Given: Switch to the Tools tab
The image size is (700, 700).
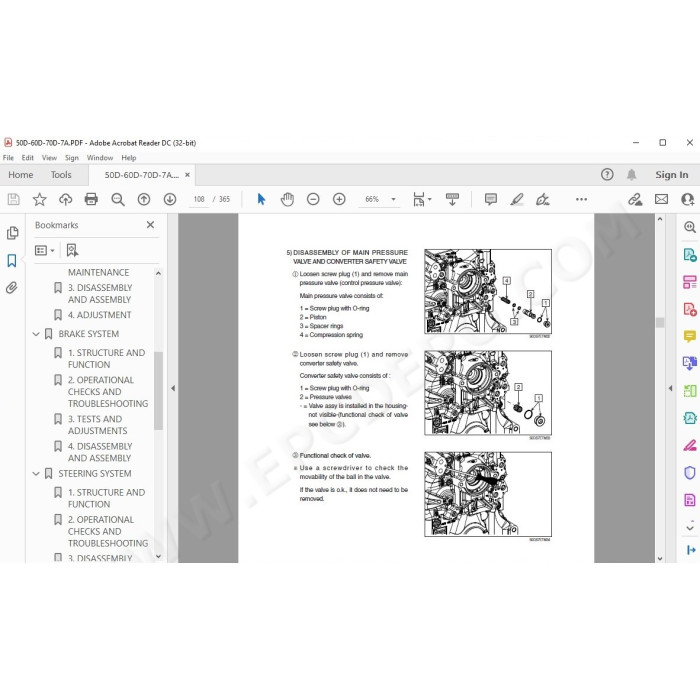Looking at the screenshot, I should pyautogui.click(x=61, y=175).
